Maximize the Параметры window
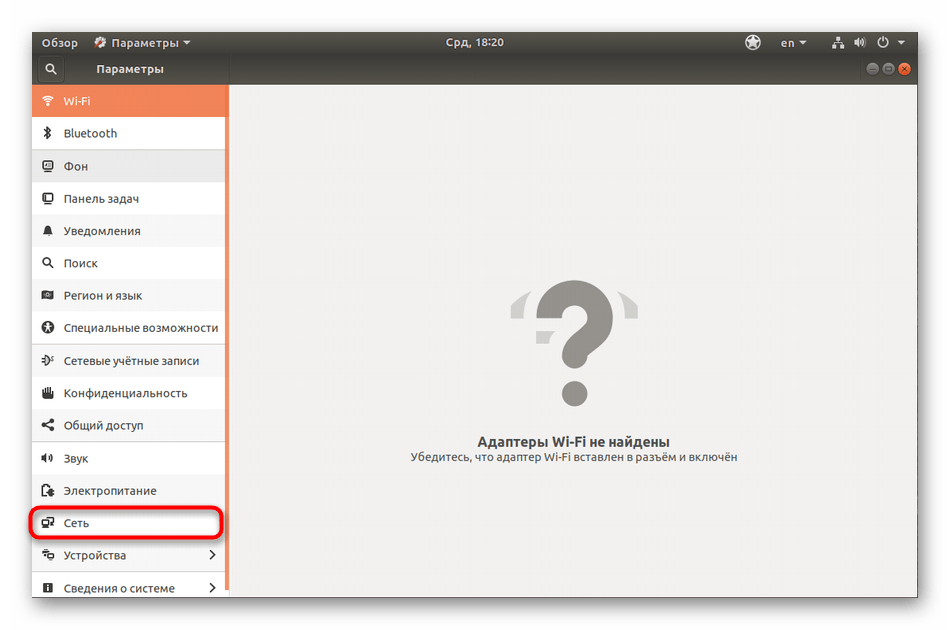Screen dimensions: 950x630 [x=888, y=69]
